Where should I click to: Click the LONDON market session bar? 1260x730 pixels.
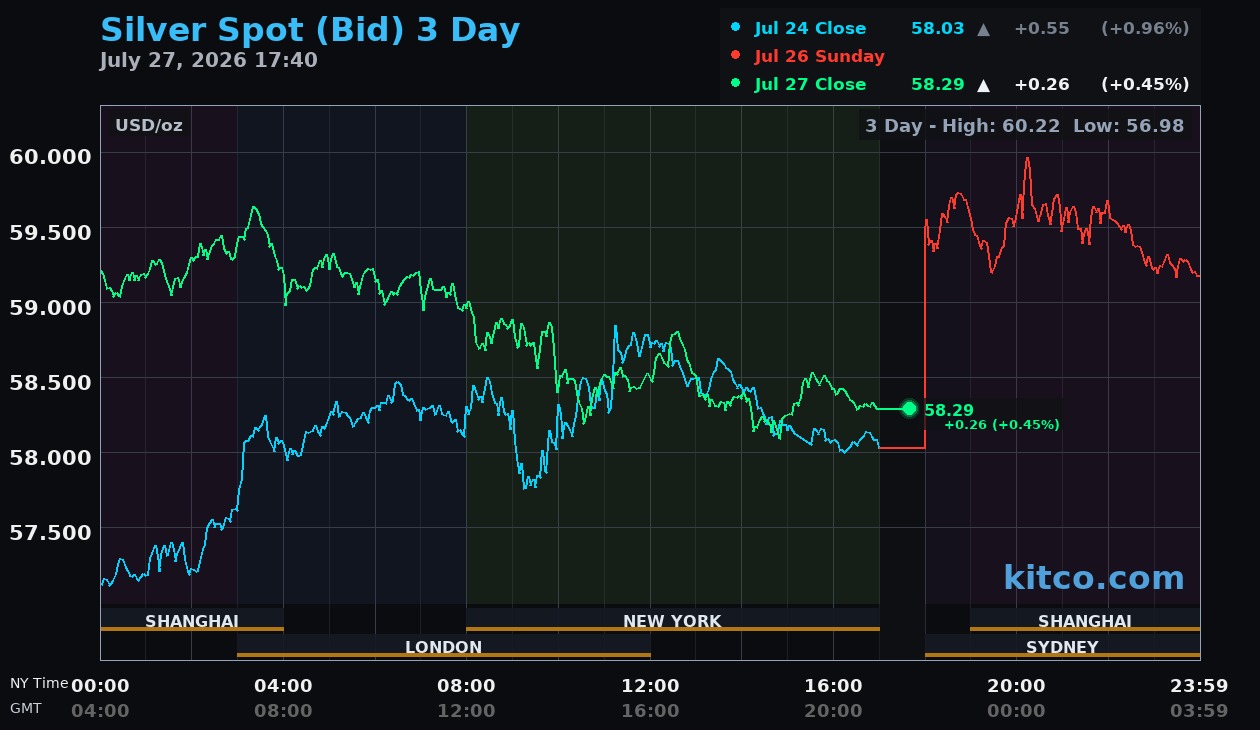(x=443, y=646)
